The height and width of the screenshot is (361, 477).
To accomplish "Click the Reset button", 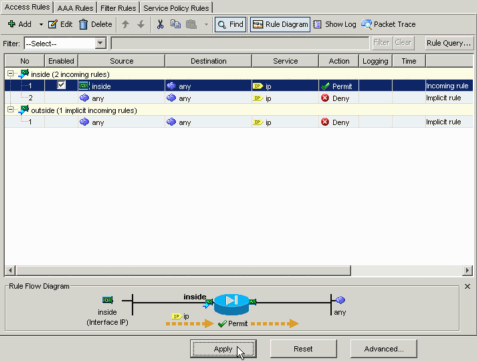I will (x=303, y=349).
